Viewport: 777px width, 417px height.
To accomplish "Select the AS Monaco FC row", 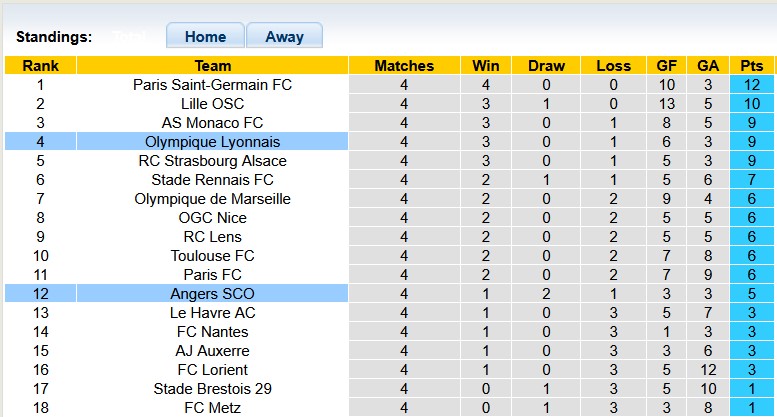I will 212,123.
